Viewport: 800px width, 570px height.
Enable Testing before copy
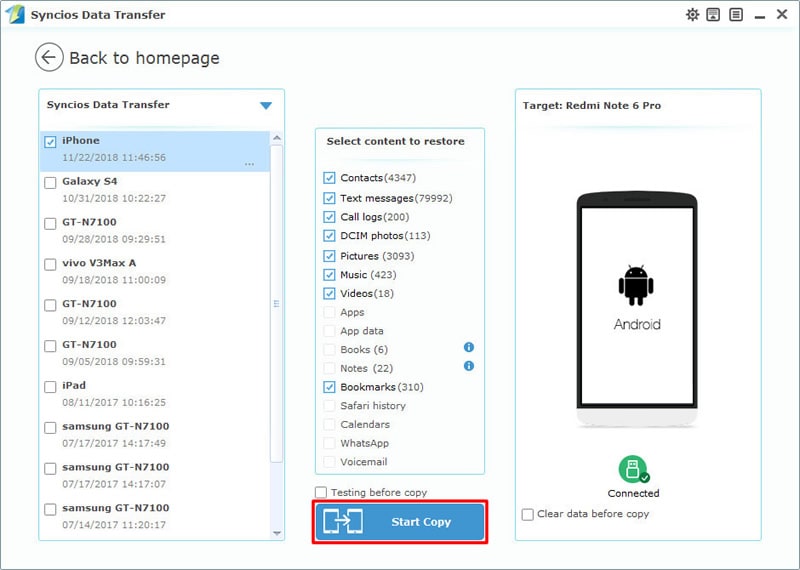pos(320,492)
